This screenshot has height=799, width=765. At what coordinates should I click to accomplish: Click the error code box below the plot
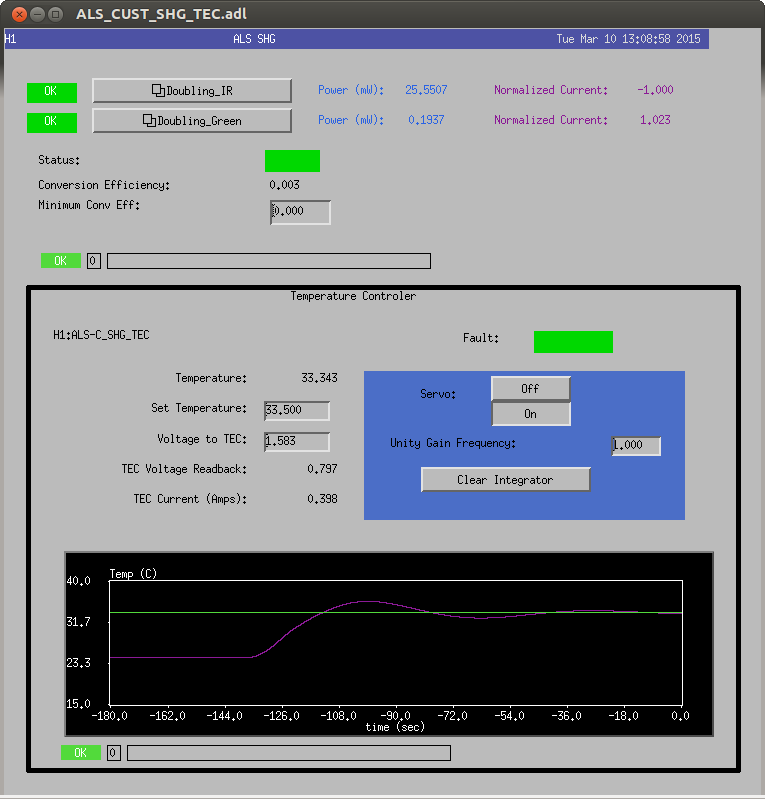point(113,753)
